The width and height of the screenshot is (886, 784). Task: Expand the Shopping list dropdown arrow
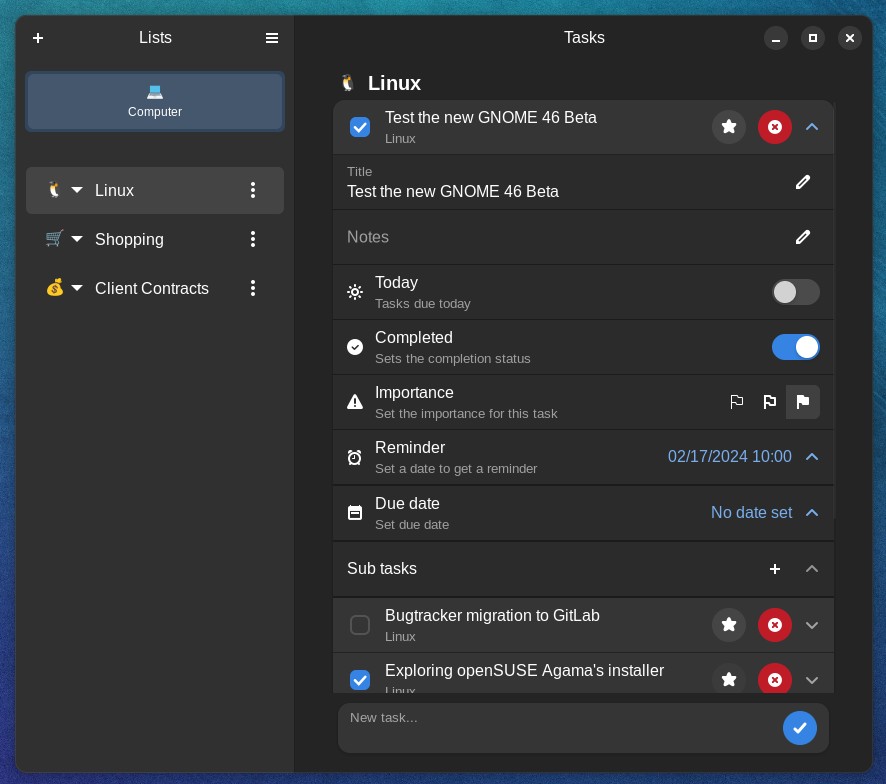(77, 239)
